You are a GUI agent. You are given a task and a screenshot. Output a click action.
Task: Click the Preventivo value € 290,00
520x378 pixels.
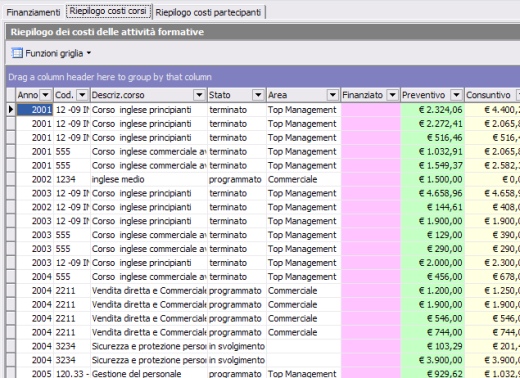click(x=433, y=249)
